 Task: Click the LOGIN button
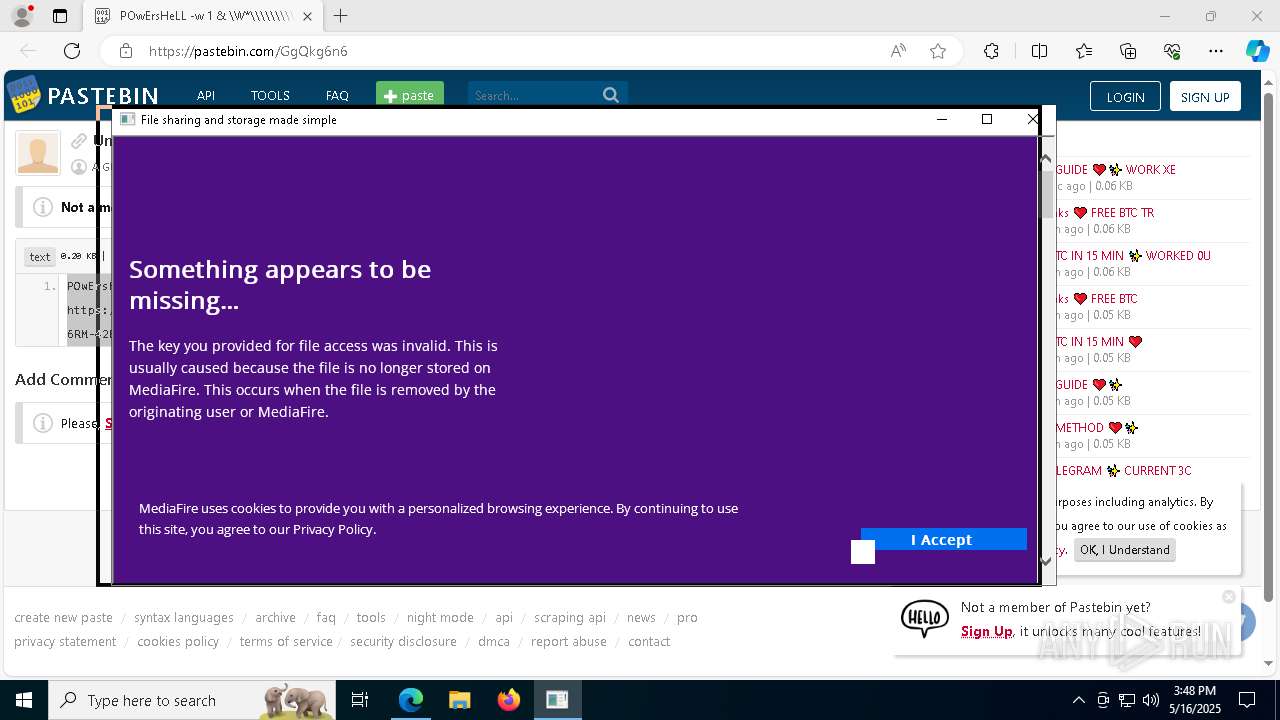(x=1125, y=96)
